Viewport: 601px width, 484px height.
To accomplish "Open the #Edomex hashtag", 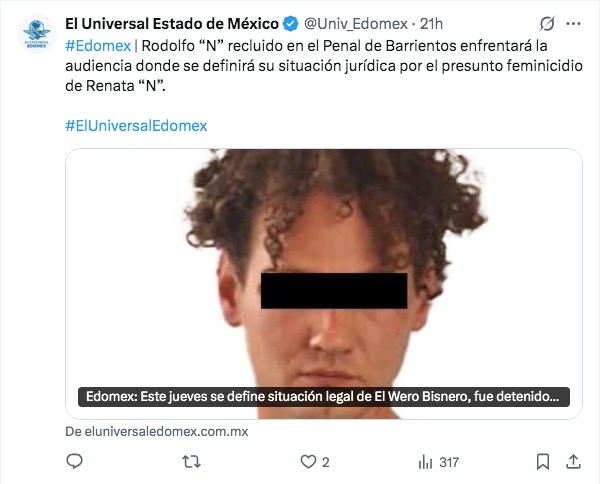I will pyautogui.click(x=98, y=46).
